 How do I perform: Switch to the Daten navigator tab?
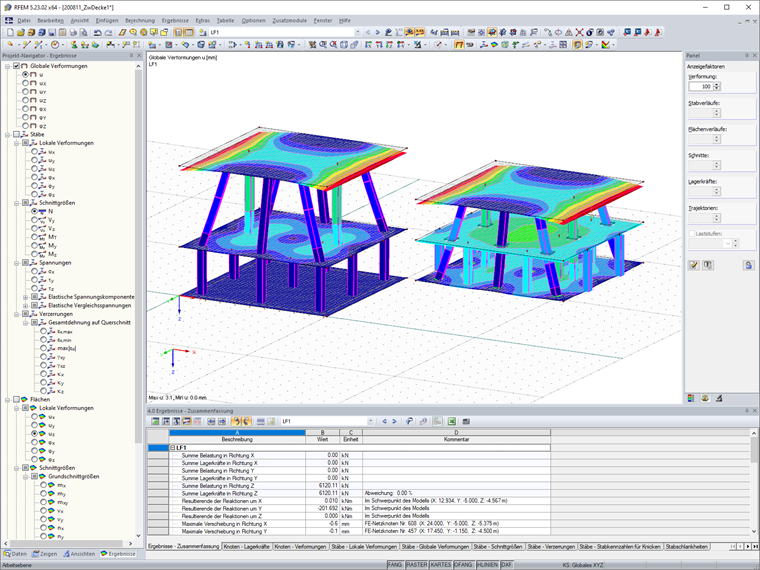[15, 554]
